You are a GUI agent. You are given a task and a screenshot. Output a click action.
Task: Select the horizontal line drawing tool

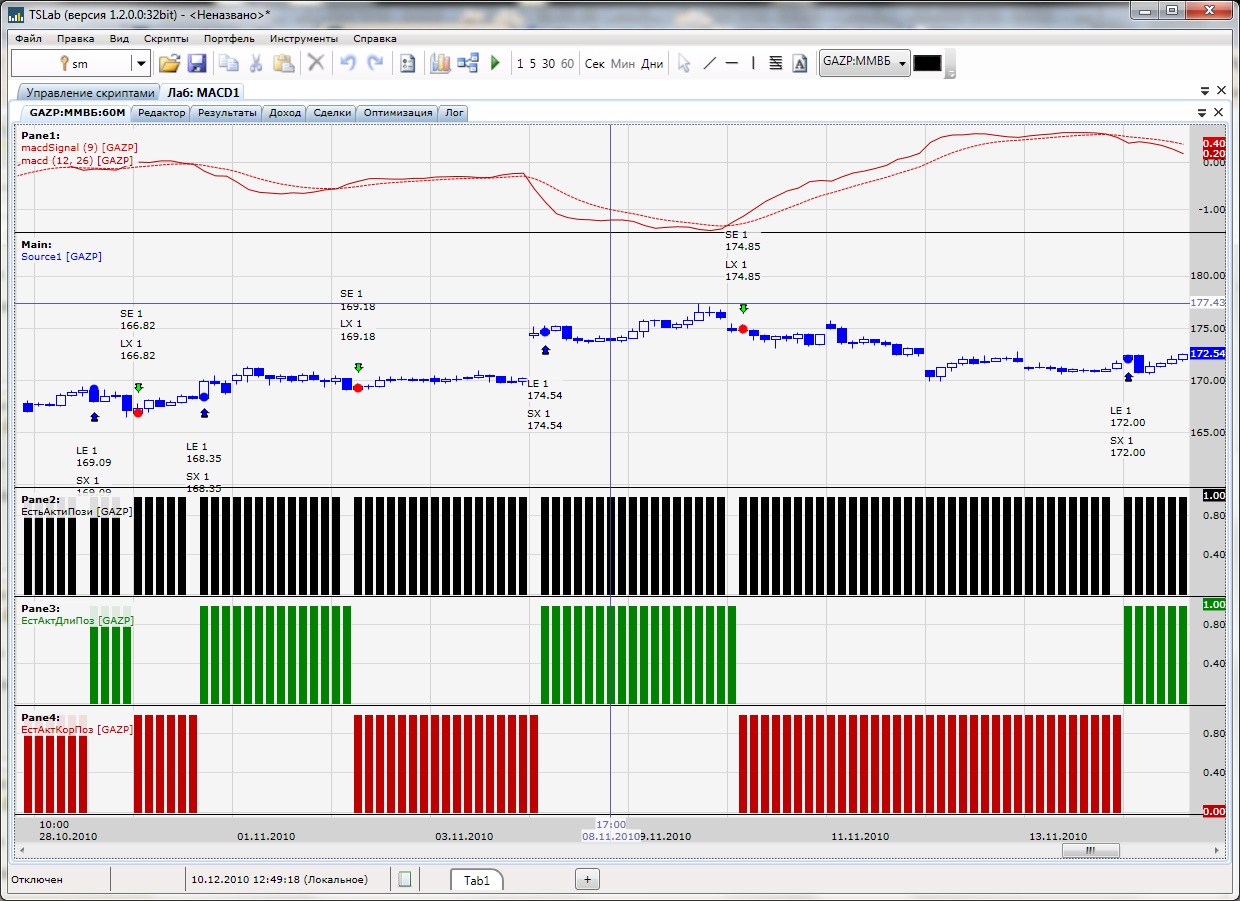pyautogui.click(x=731, y=63)
